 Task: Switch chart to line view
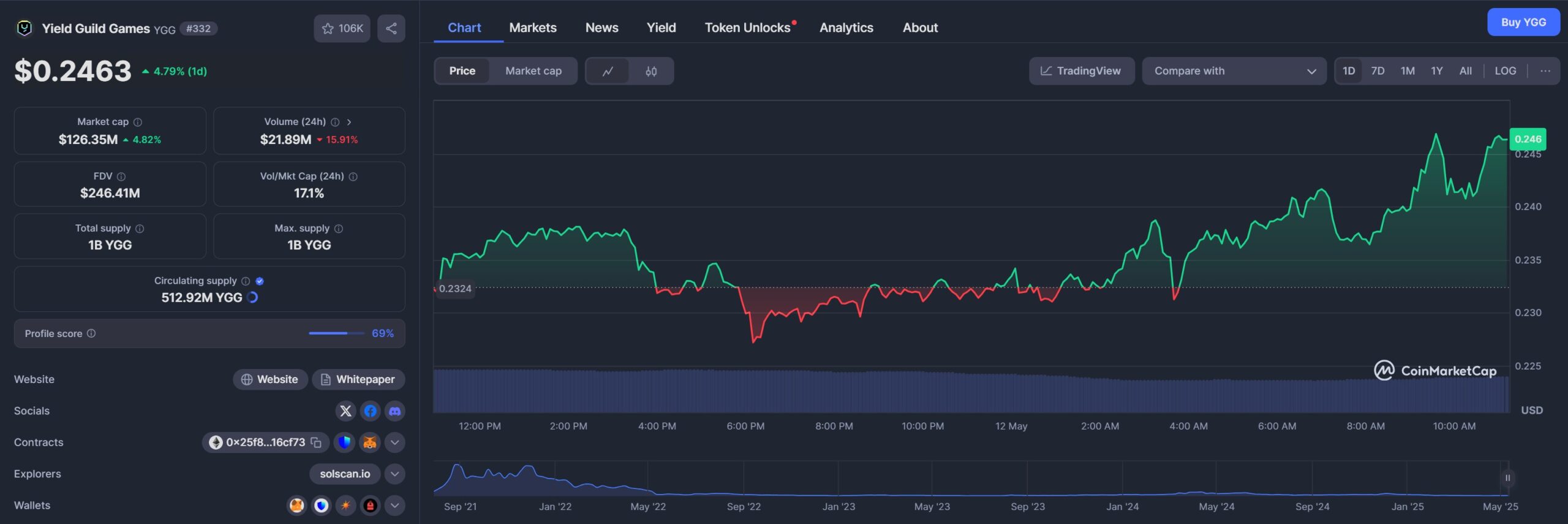608,71
